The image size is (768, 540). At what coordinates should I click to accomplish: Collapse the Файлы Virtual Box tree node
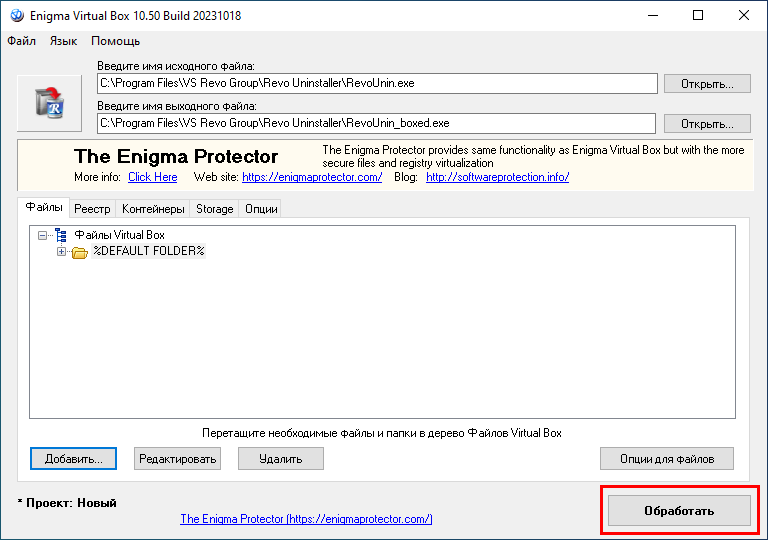[x=43, y=236]
